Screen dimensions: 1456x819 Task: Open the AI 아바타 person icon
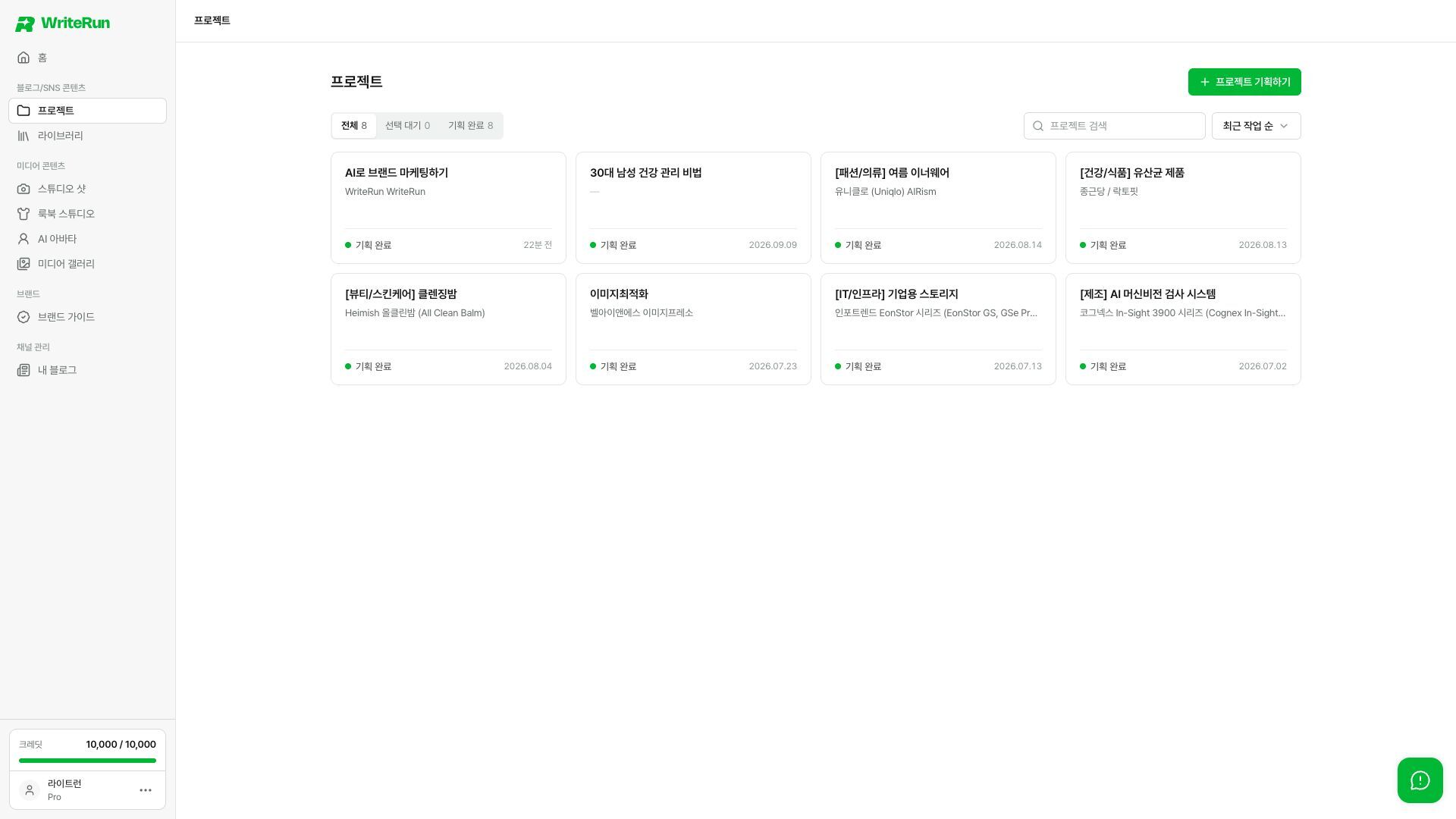[24, 239]
